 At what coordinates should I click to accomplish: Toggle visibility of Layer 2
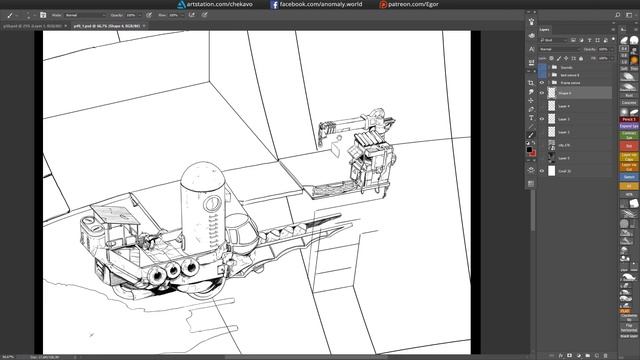pyautogui.click(x=542, y=119)
